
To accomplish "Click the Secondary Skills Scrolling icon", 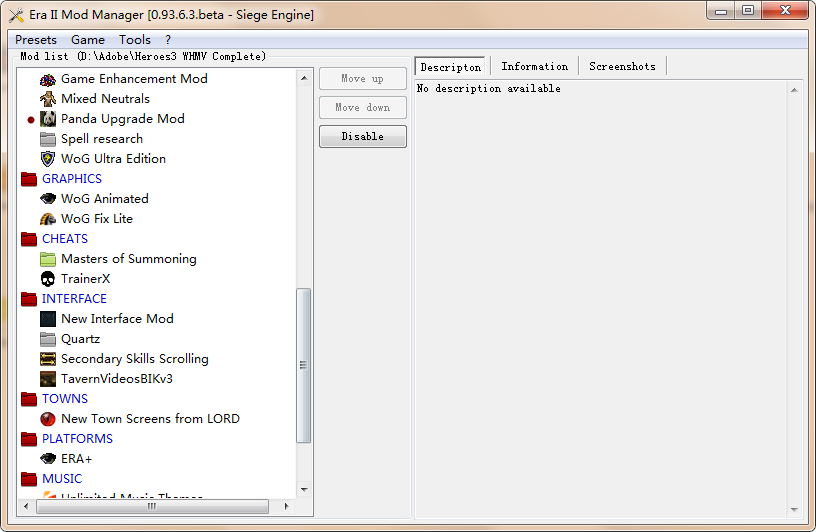I will coord(48,359).
